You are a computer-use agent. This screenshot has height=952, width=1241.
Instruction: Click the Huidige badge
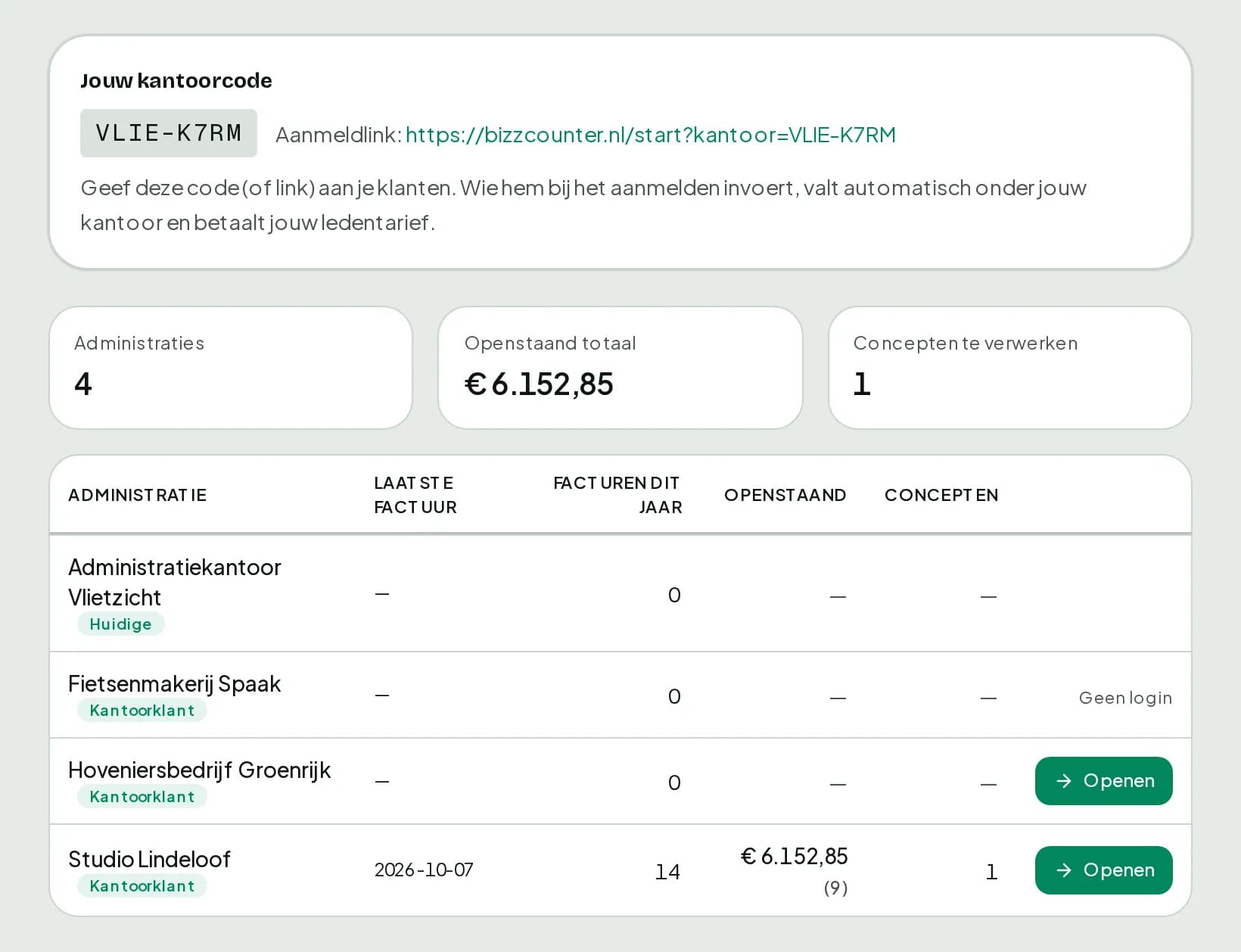coord(121,624)
